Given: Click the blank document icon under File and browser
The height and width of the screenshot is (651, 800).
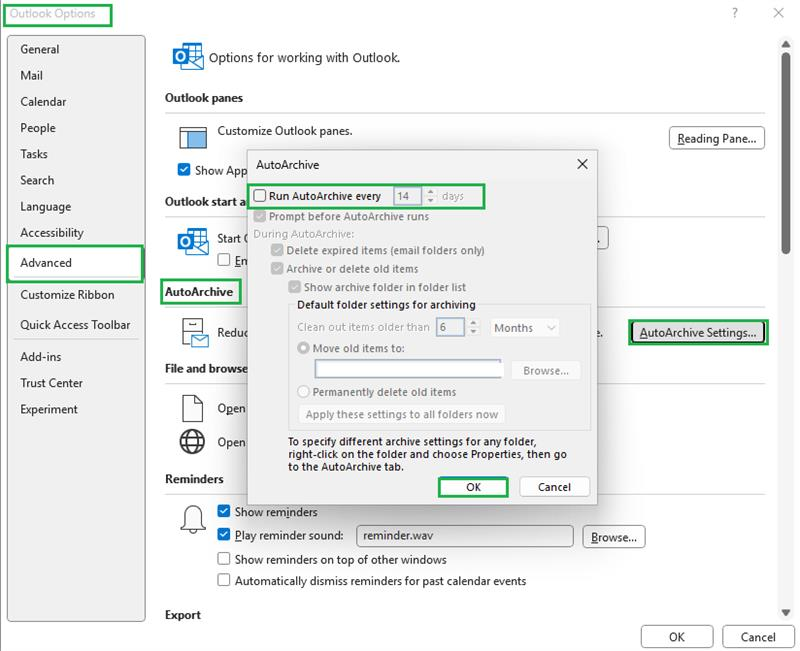Looking at the screenshot, I should [192, 408].
